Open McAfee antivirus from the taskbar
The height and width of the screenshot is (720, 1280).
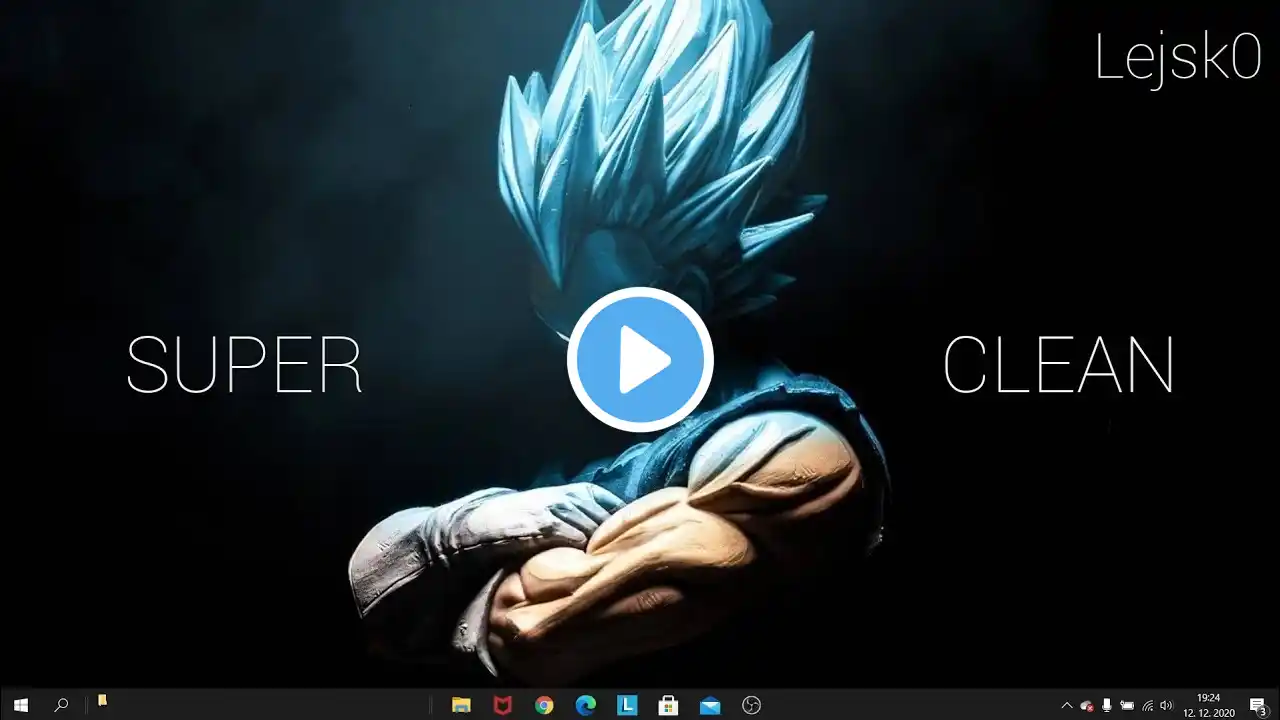tap(502, 705)
